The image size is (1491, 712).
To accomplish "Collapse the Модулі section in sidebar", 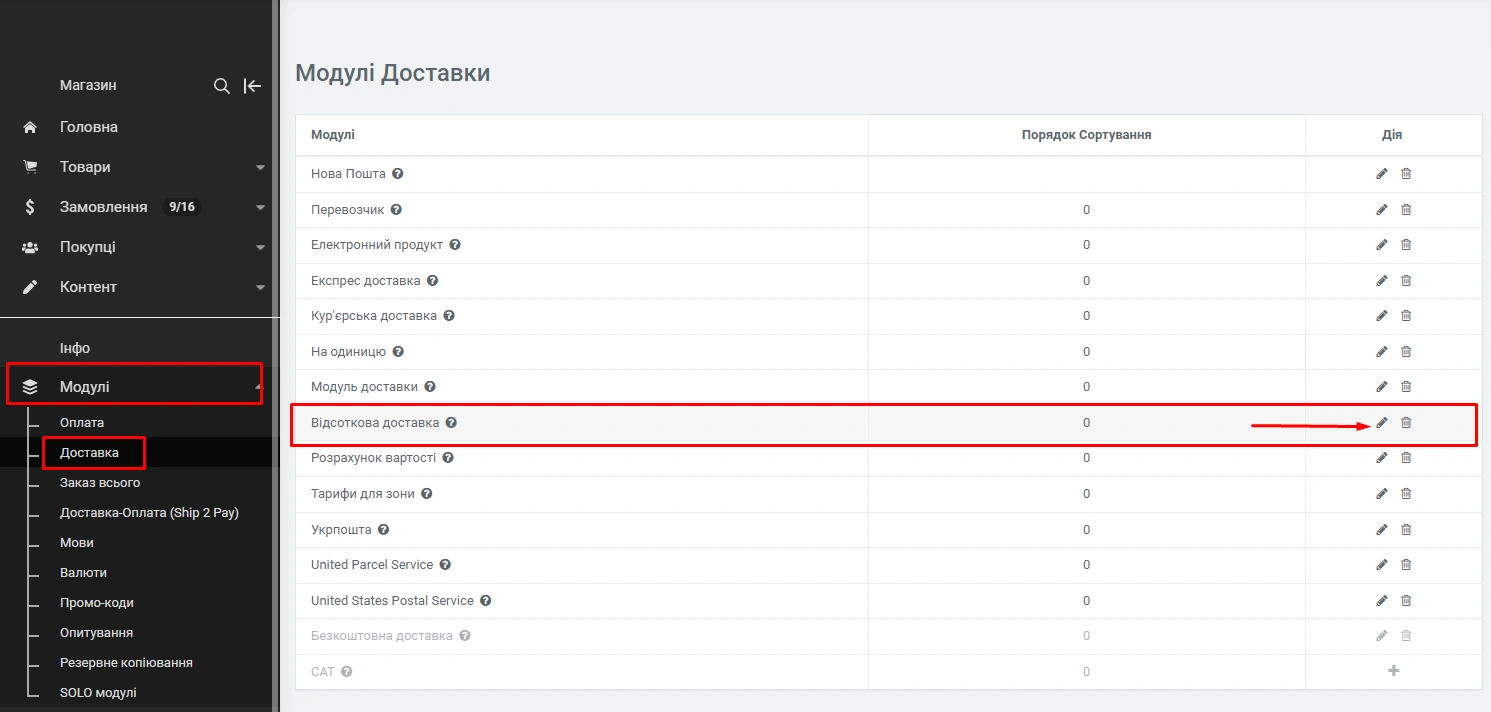I will point(258,387).
